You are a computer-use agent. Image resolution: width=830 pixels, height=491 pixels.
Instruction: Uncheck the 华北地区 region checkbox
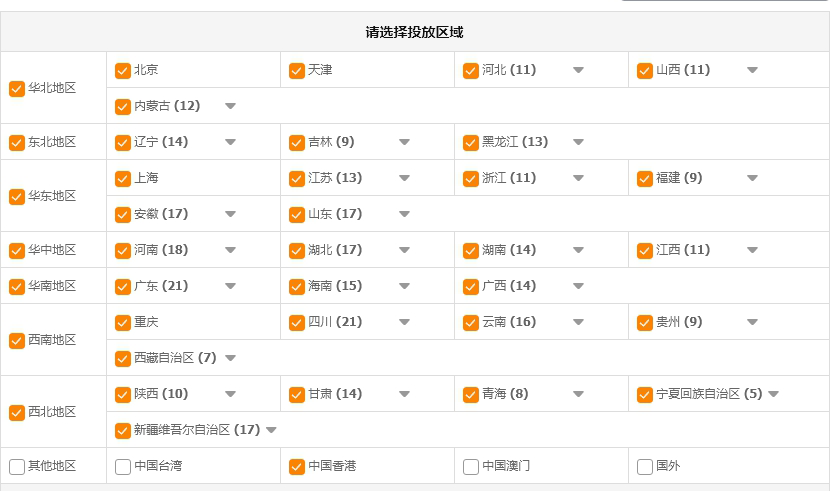tap(17, 89)
